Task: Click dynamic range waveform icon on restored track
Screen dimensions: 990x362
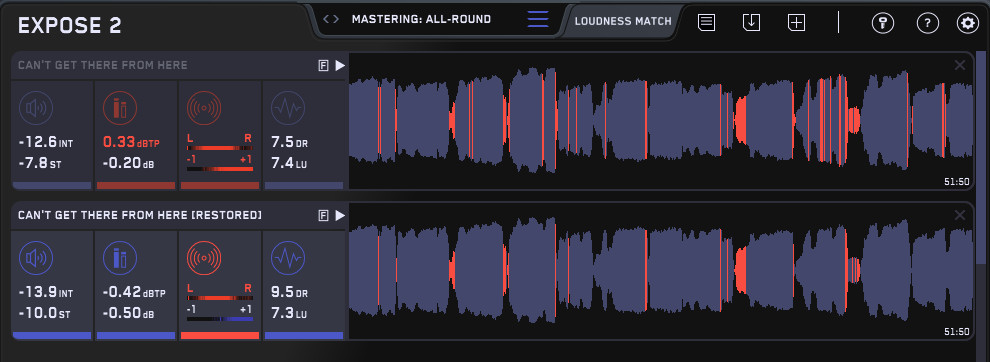Action: tap(288, 258)
